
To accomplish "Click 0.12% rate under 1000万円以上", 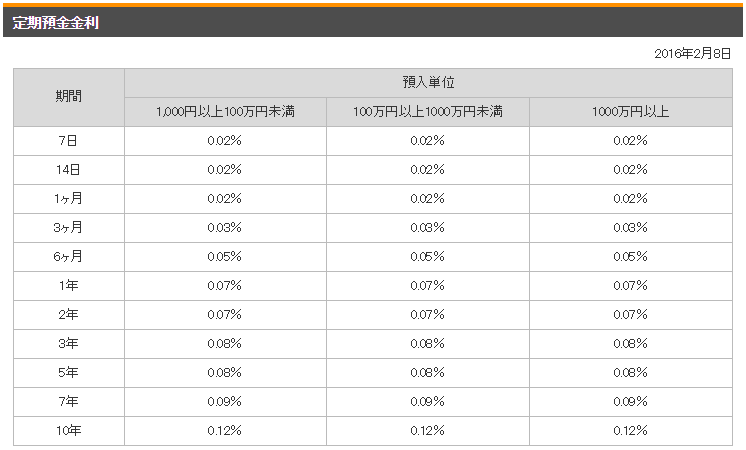I will tap(630, 431).
